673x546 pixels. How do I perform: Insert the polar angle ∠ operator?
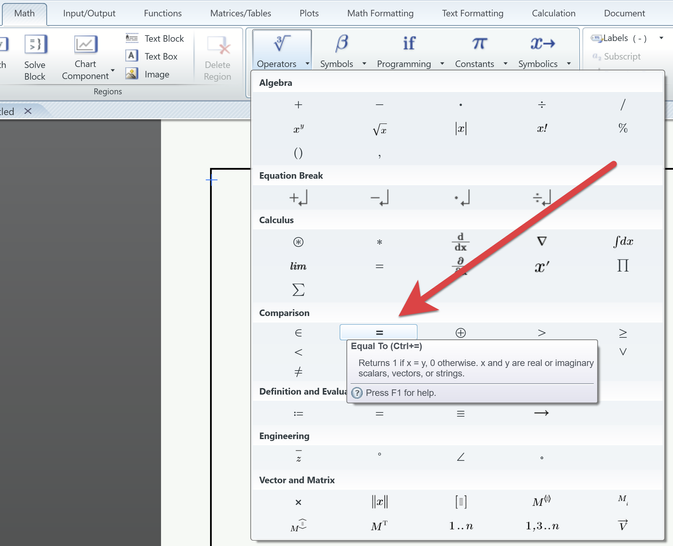pyautogui.click(x=461, y=457)
